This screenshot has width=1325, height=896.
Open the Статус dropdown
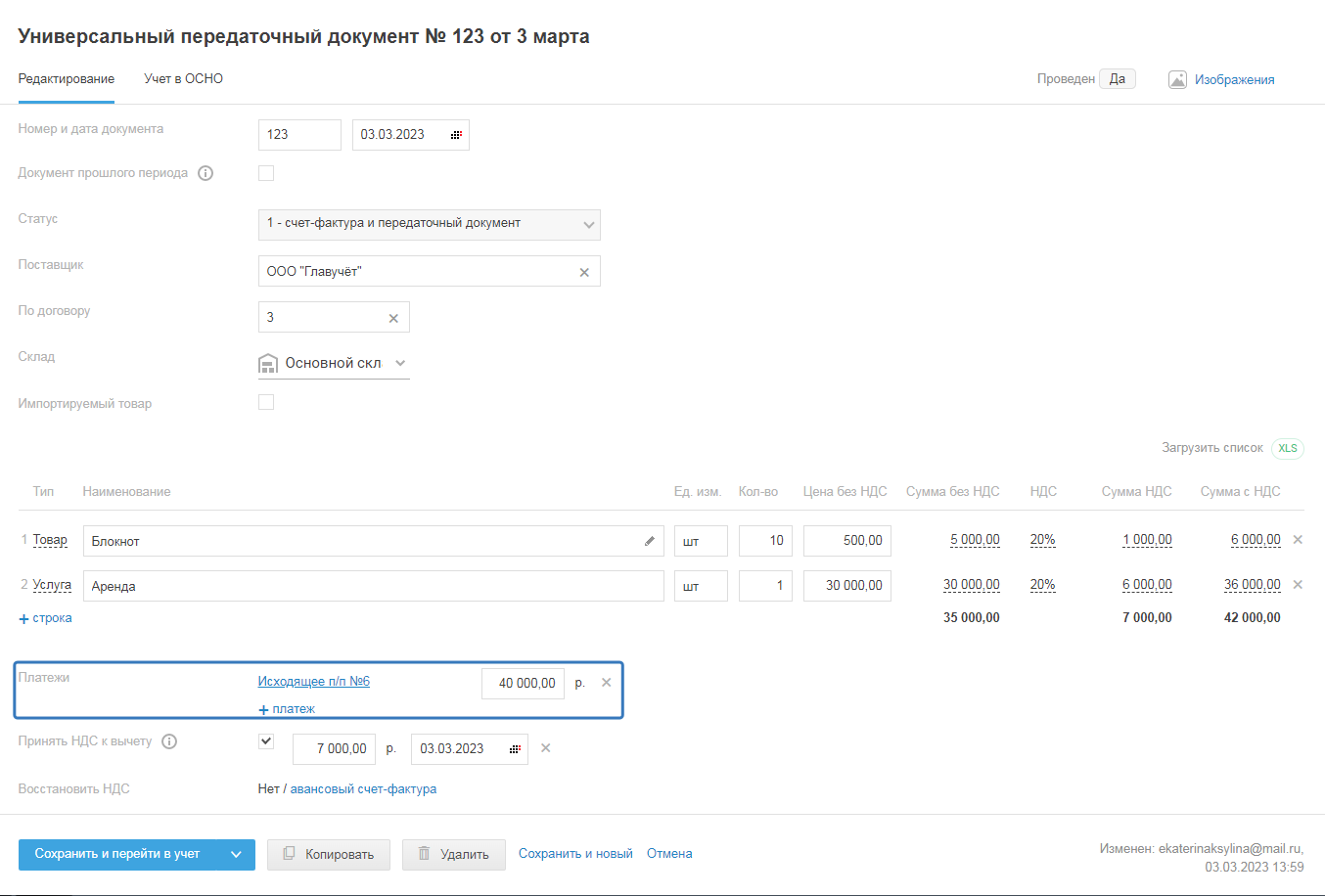[430, 224]
